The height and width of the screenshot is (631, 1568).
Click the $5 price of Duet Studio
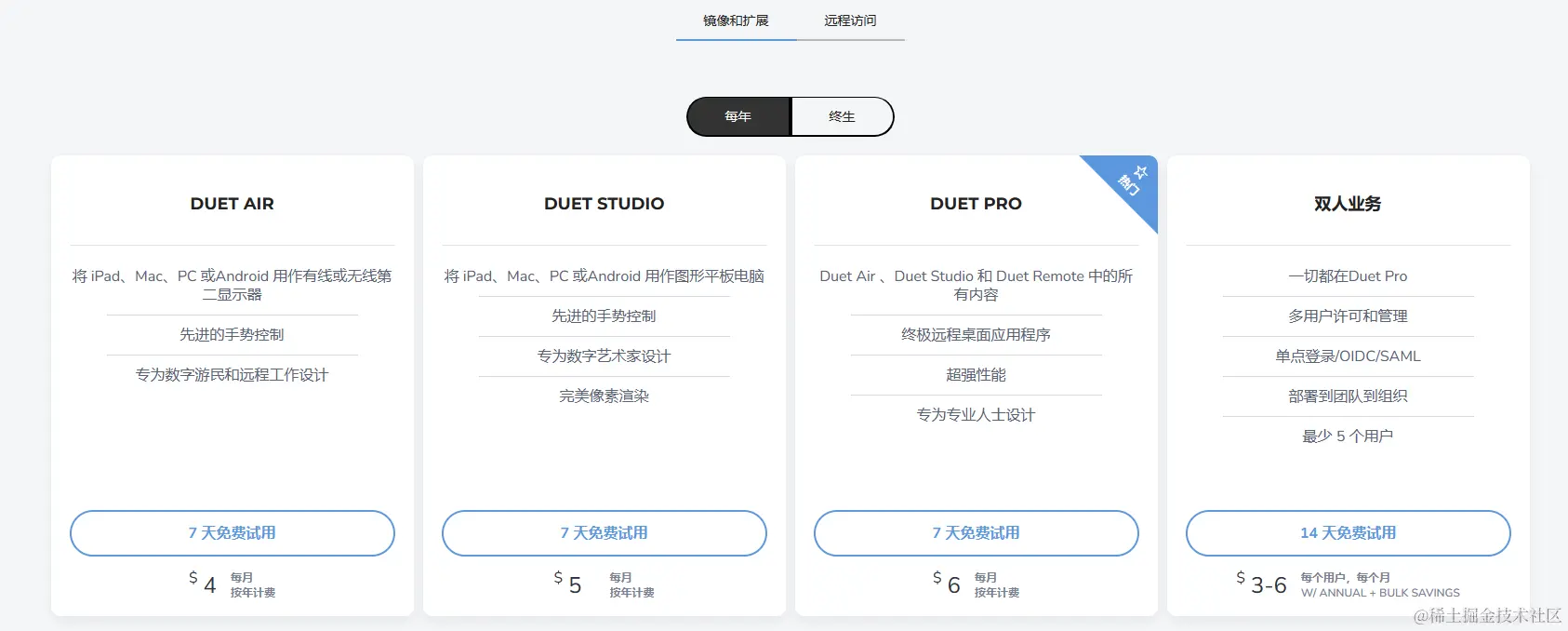[568, 583]
